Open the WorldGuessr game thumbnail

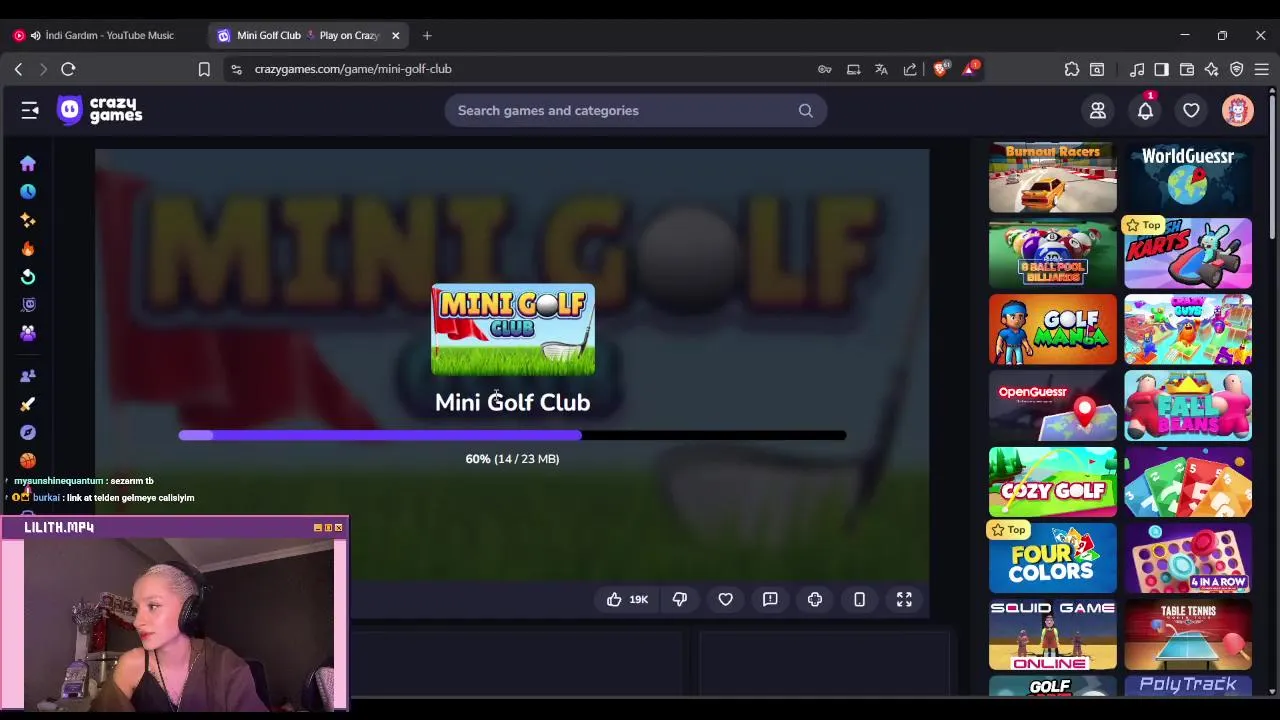[x=1188, y=178]
